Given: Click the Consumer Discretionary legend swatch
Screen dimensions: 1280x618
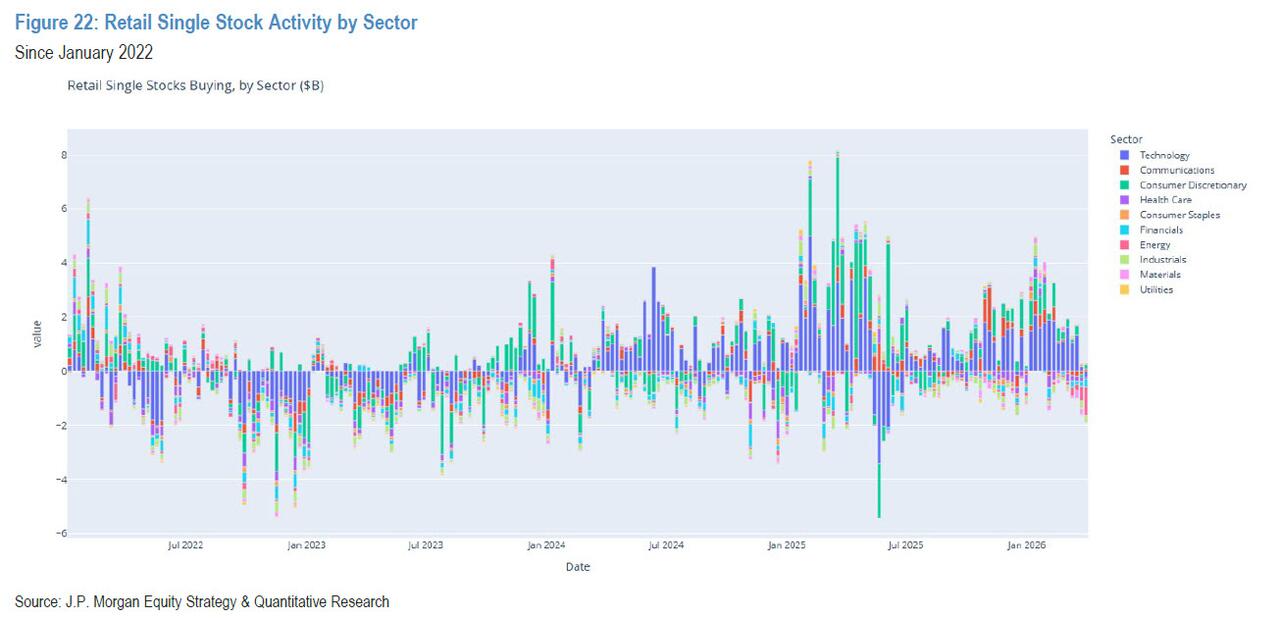Looking at the screenshot, I should 1124,185.
